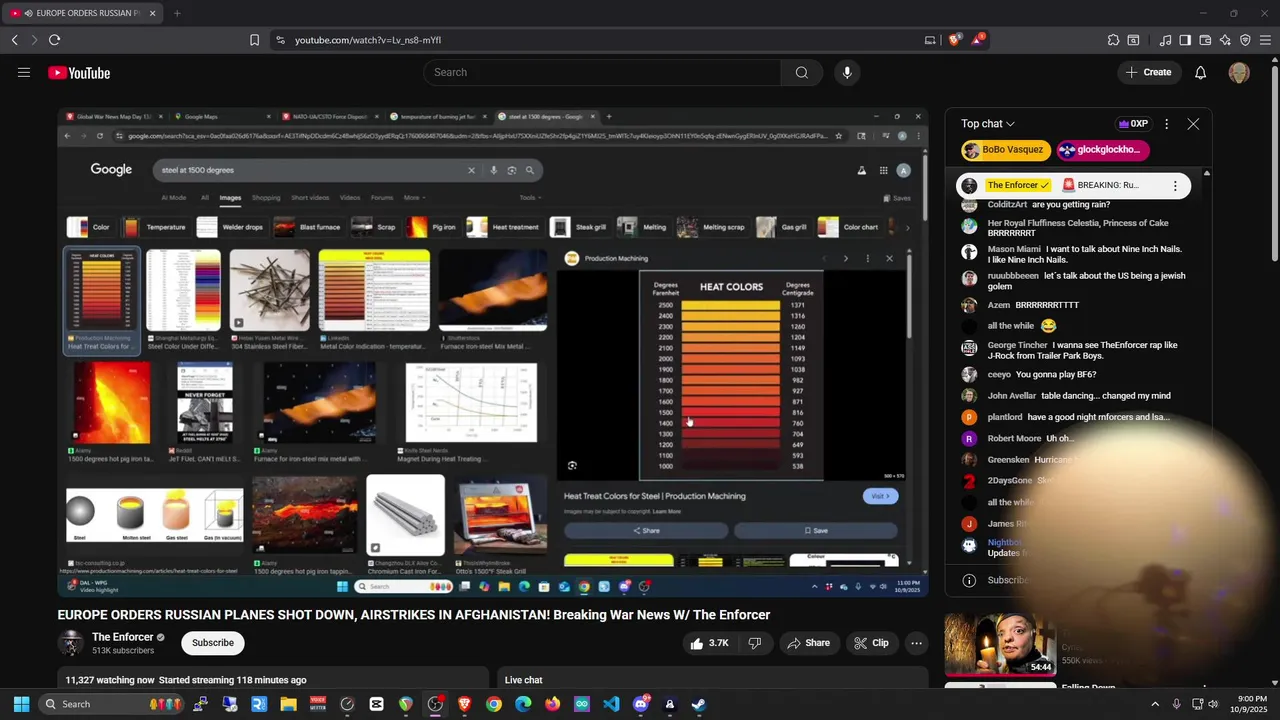Open the Create menu

[1148, 72]
